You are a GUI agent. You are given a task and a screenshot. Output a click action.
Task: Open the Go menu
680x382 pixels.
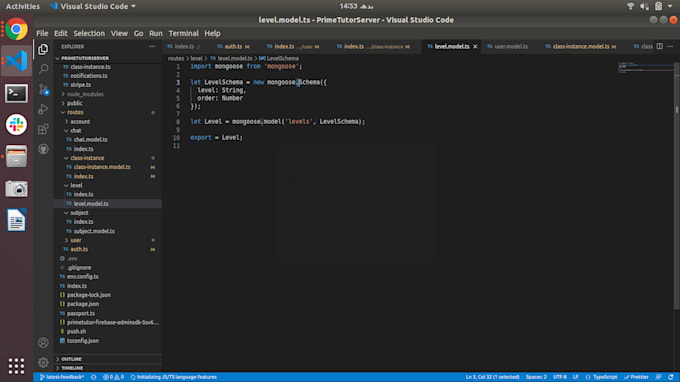[138, 33]
